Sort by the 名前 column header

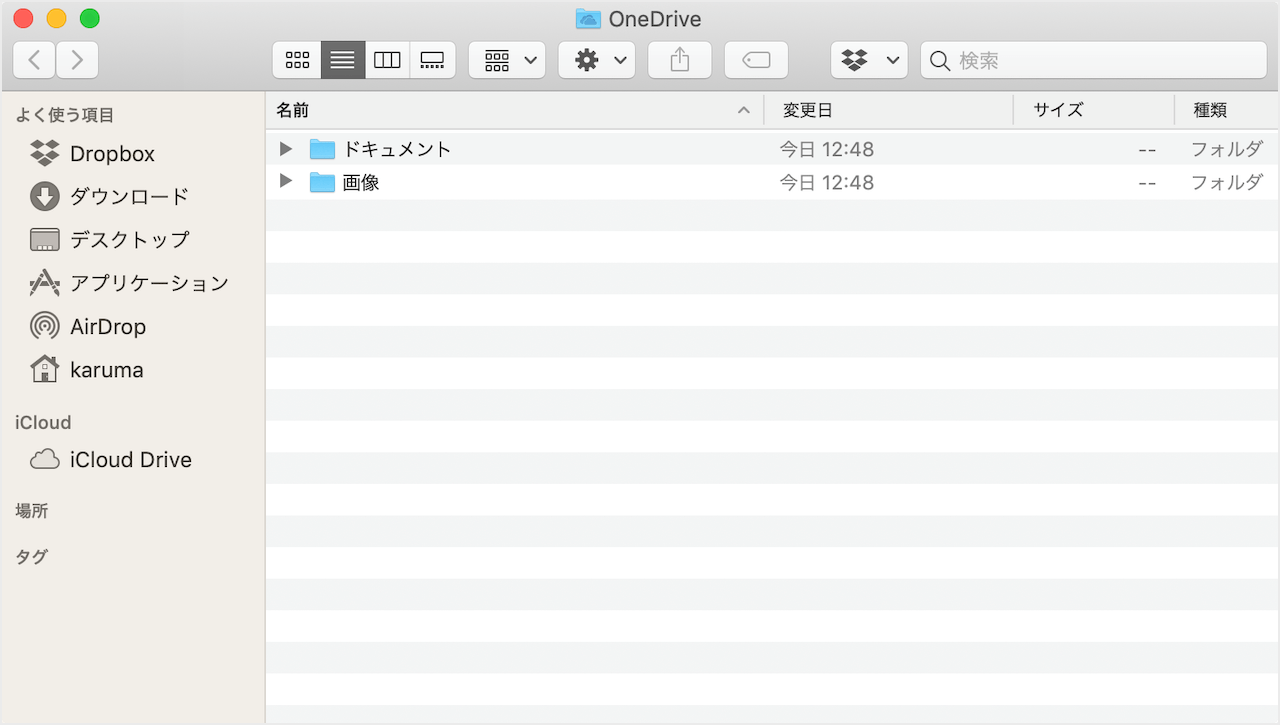[x=514, y=110]
